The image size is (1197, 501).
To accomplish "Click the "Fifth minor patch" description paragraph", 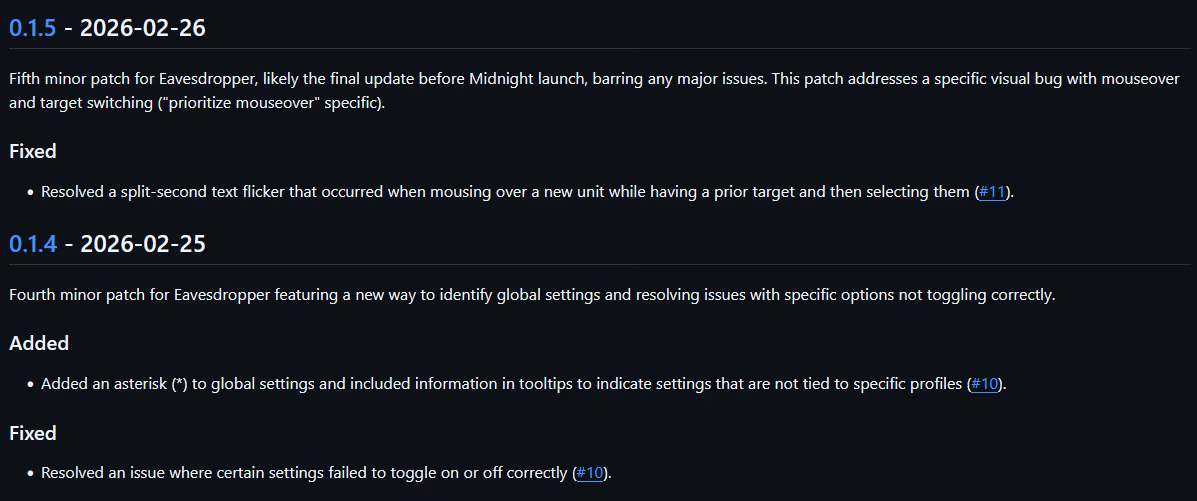I will point(400,78).
